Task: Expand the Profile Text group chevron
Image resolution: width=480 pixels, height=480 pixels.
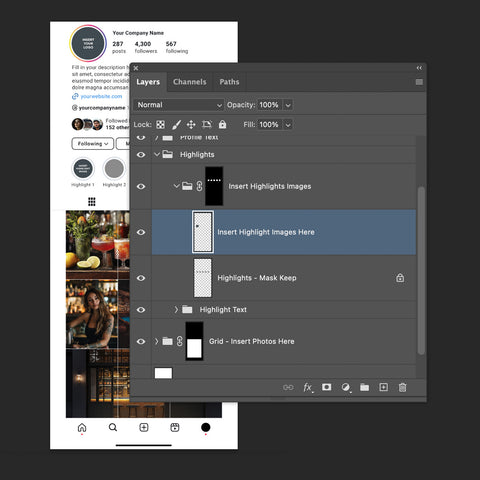Action: pyautogui.click(x=156, y=137)
